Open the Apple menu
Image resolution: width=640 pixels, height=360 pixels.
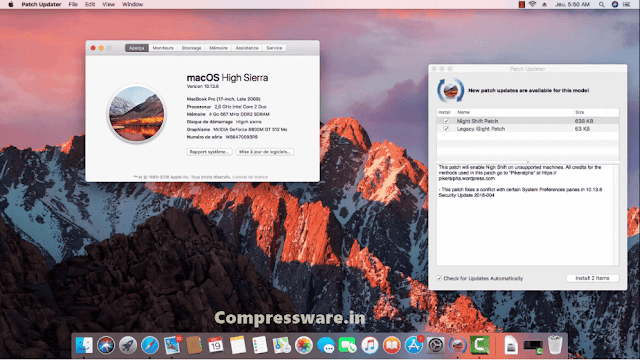(11, 4)
